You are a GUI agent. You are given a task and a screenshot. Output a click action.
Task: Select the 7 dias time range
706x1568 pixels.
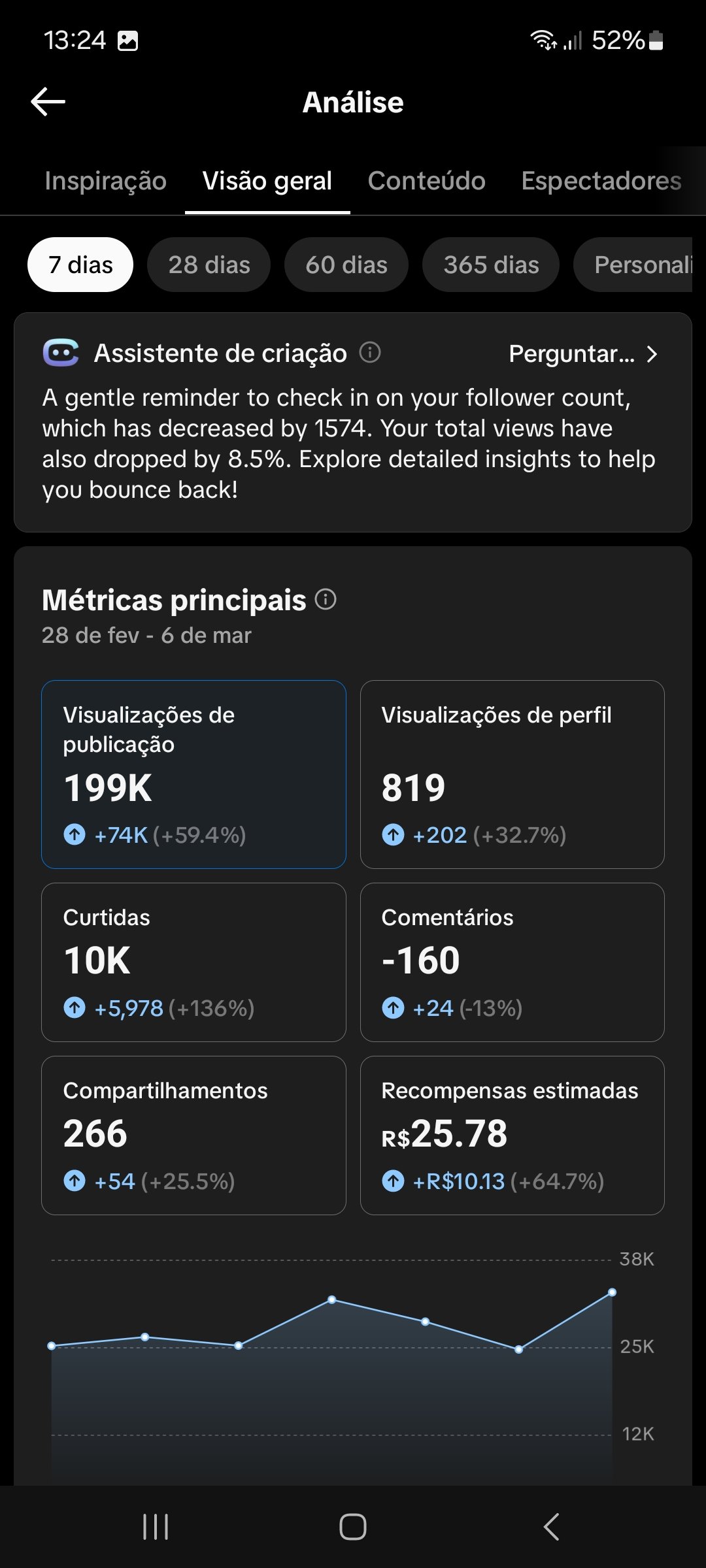coord(80,265)
